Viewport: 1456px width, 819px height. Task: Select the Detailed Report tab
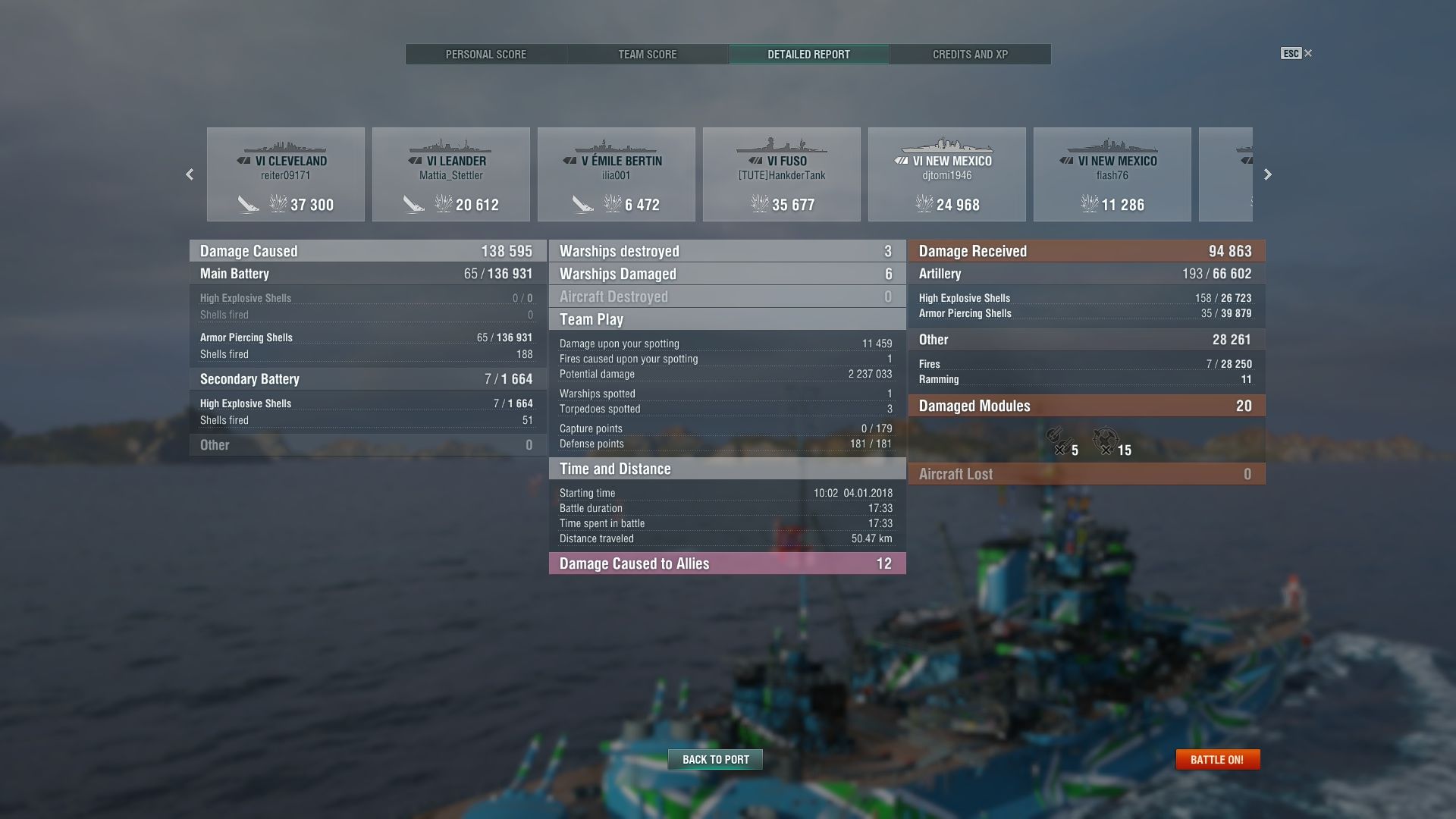[x=808, y=55]
